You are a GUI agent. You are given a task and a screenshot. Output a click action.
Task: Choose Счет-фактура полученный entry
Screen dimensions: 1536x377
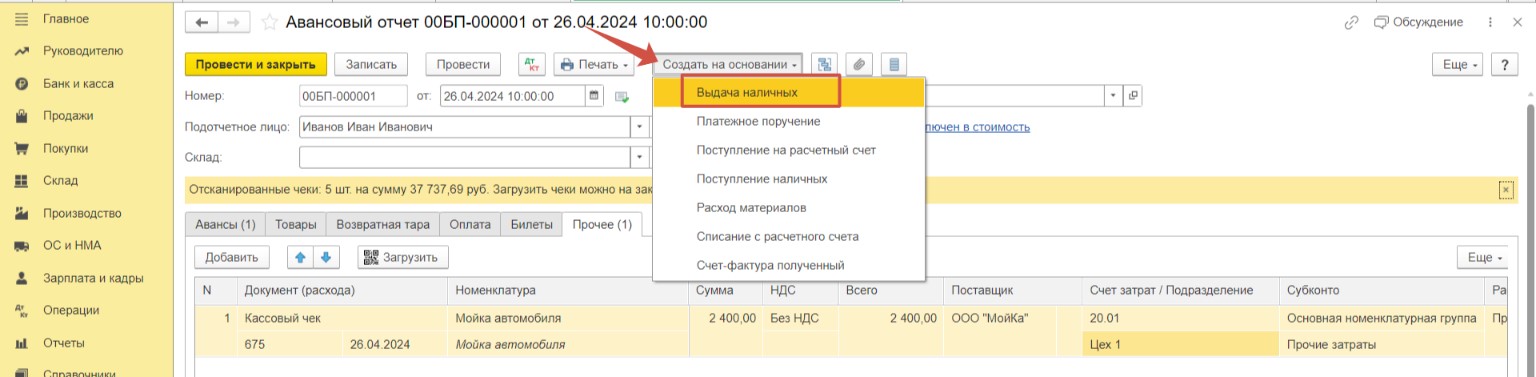click(790, 265)
